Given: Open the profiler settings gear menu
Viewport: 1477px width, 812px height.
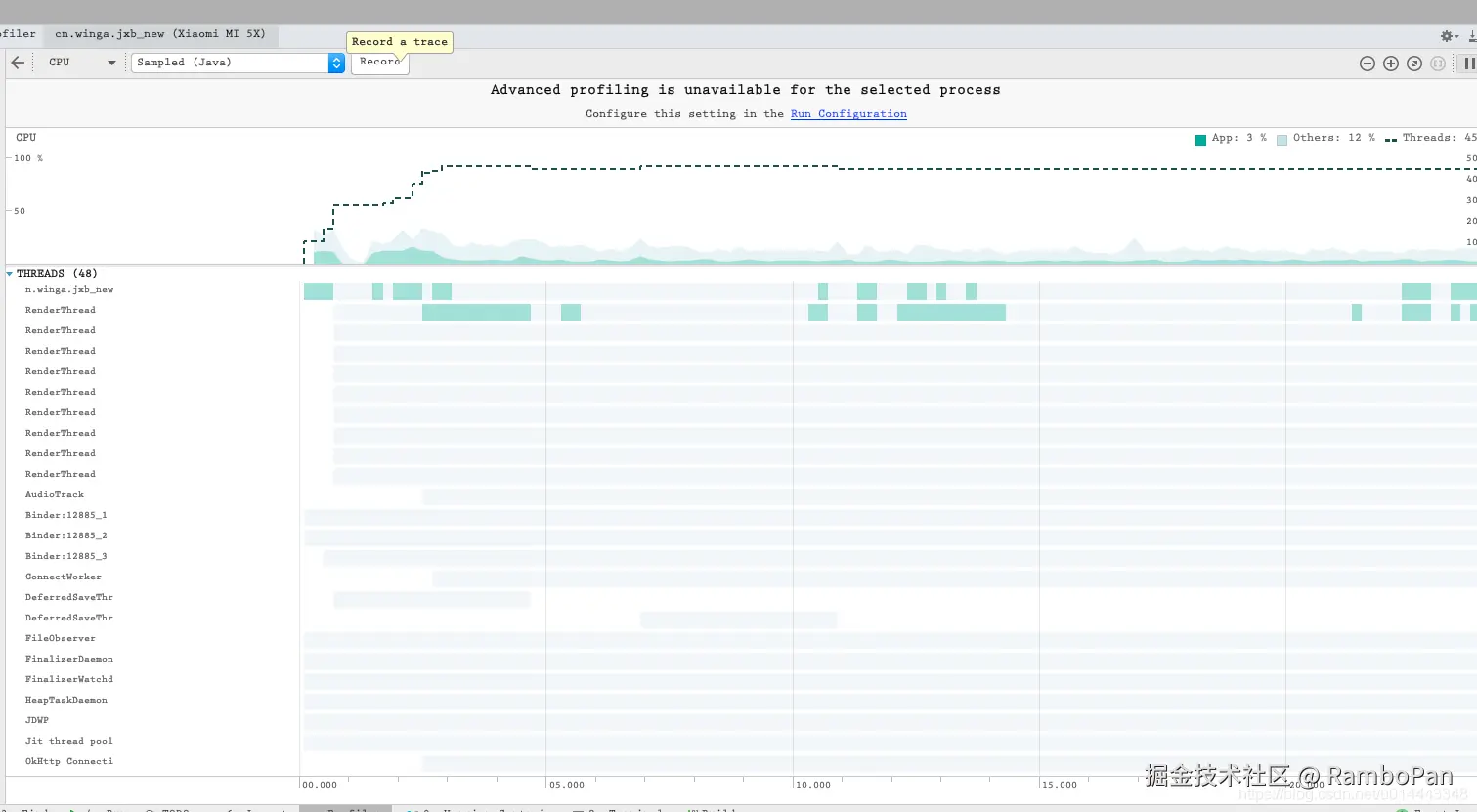Looking at the screenshot, I should click(x=1449, y=36).
